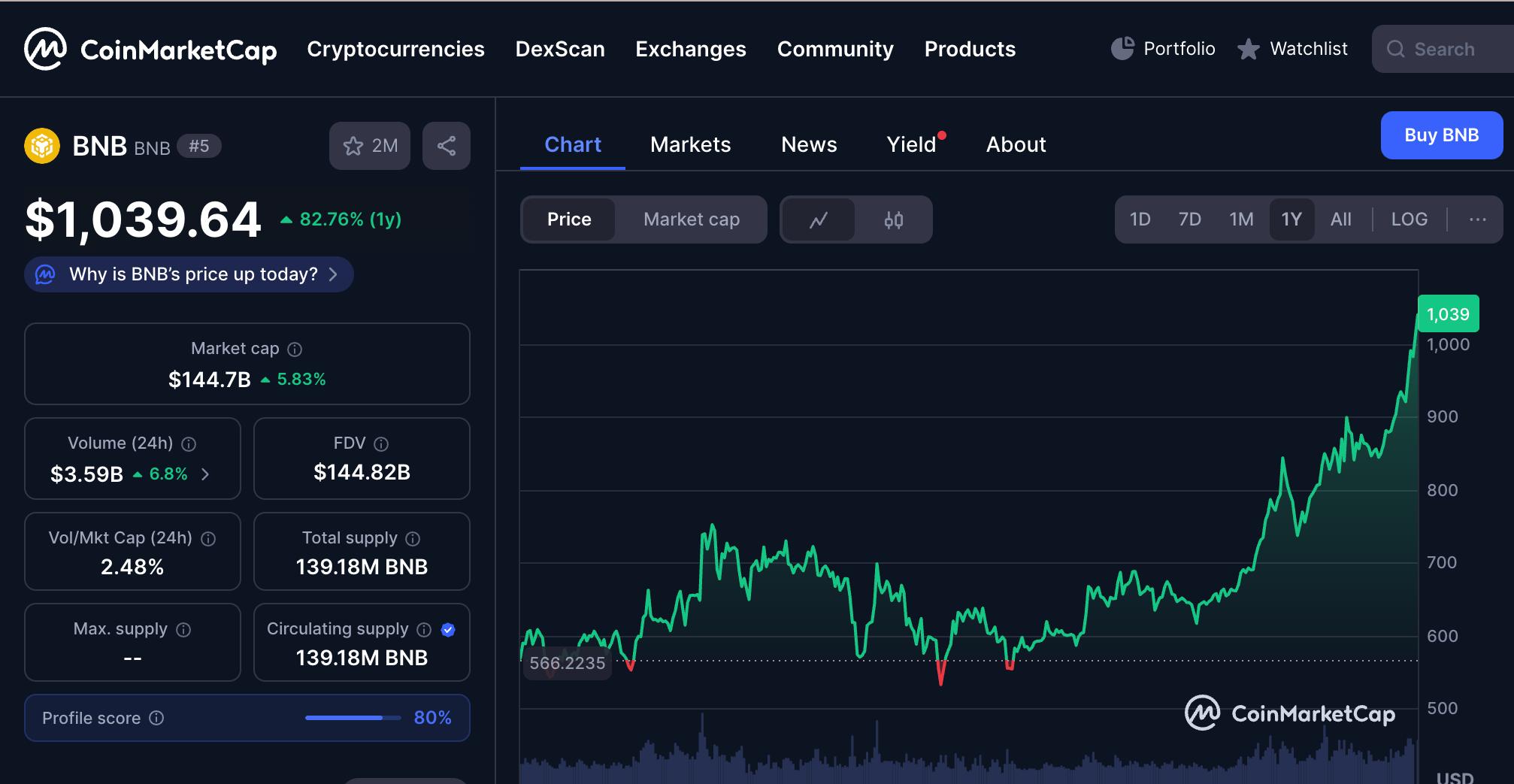The image size is (1514, 784).
Task: Click the Circulating supply info icon
Action: point(424,630)
